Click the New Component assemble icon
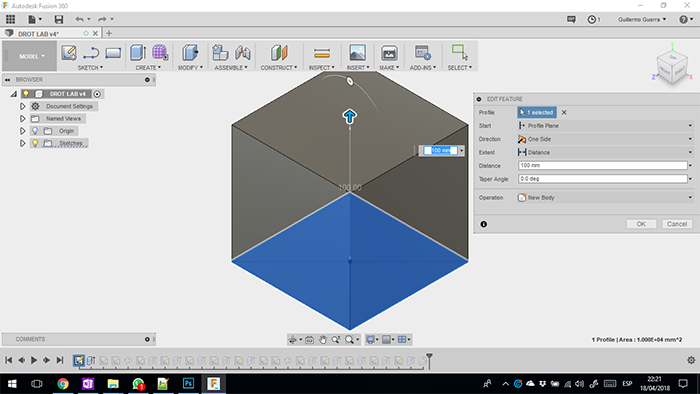This screenshot has width=700, height=394. click(x=220, y=53)
